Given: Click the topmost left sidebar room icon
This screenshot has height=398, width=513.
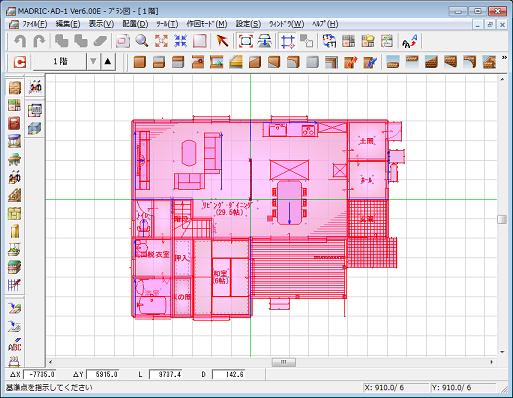Looking at the screenshot, I should [x=14, y=88].
